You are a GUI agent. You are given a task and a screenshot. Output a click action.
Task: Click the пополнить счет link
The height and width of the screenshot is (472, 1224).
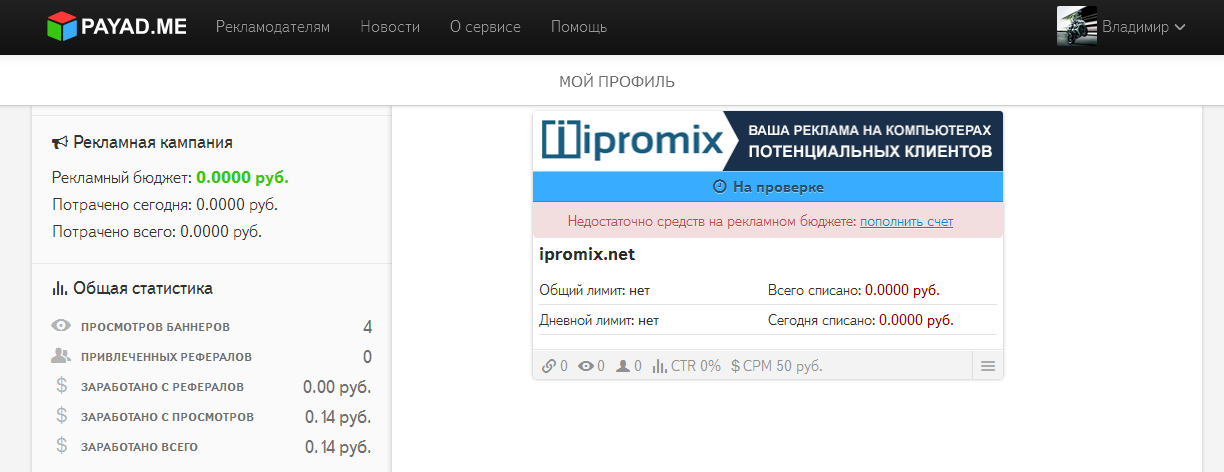(906, 221)
